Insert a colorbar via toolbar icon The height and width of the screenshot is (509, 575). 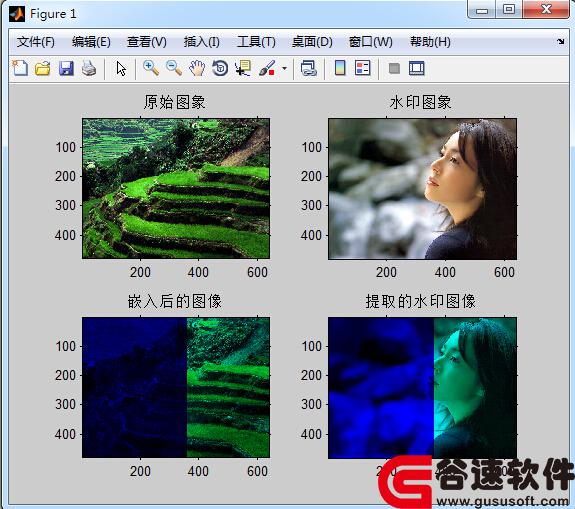point(340,68)
